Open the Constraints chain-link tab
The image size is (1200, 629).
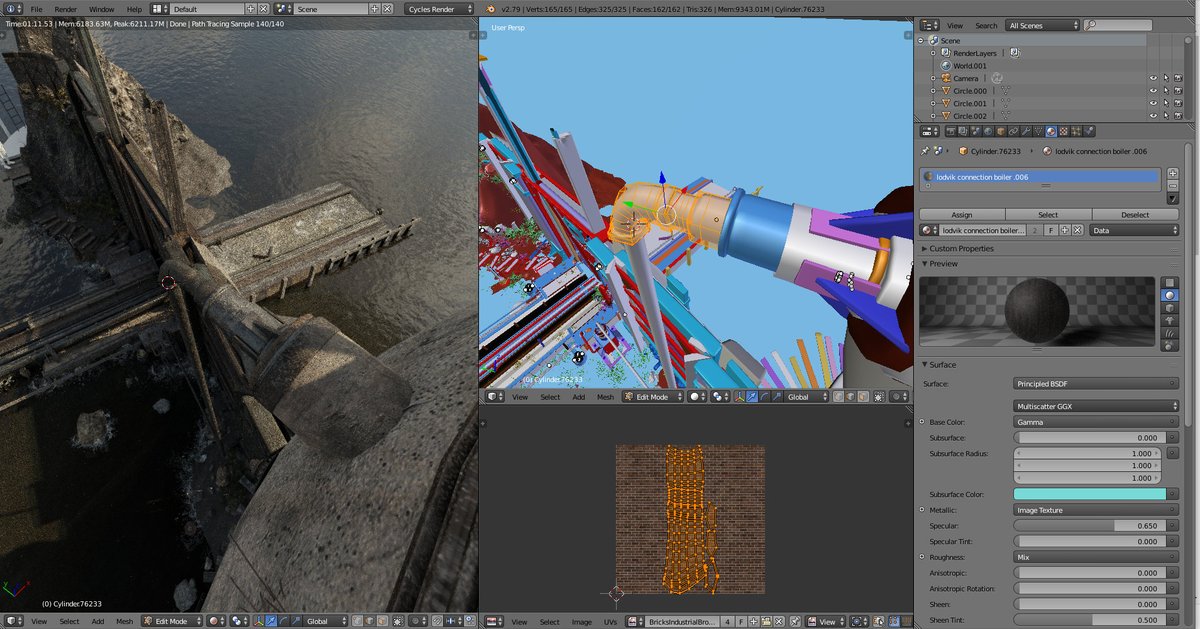coord(1013,131)
